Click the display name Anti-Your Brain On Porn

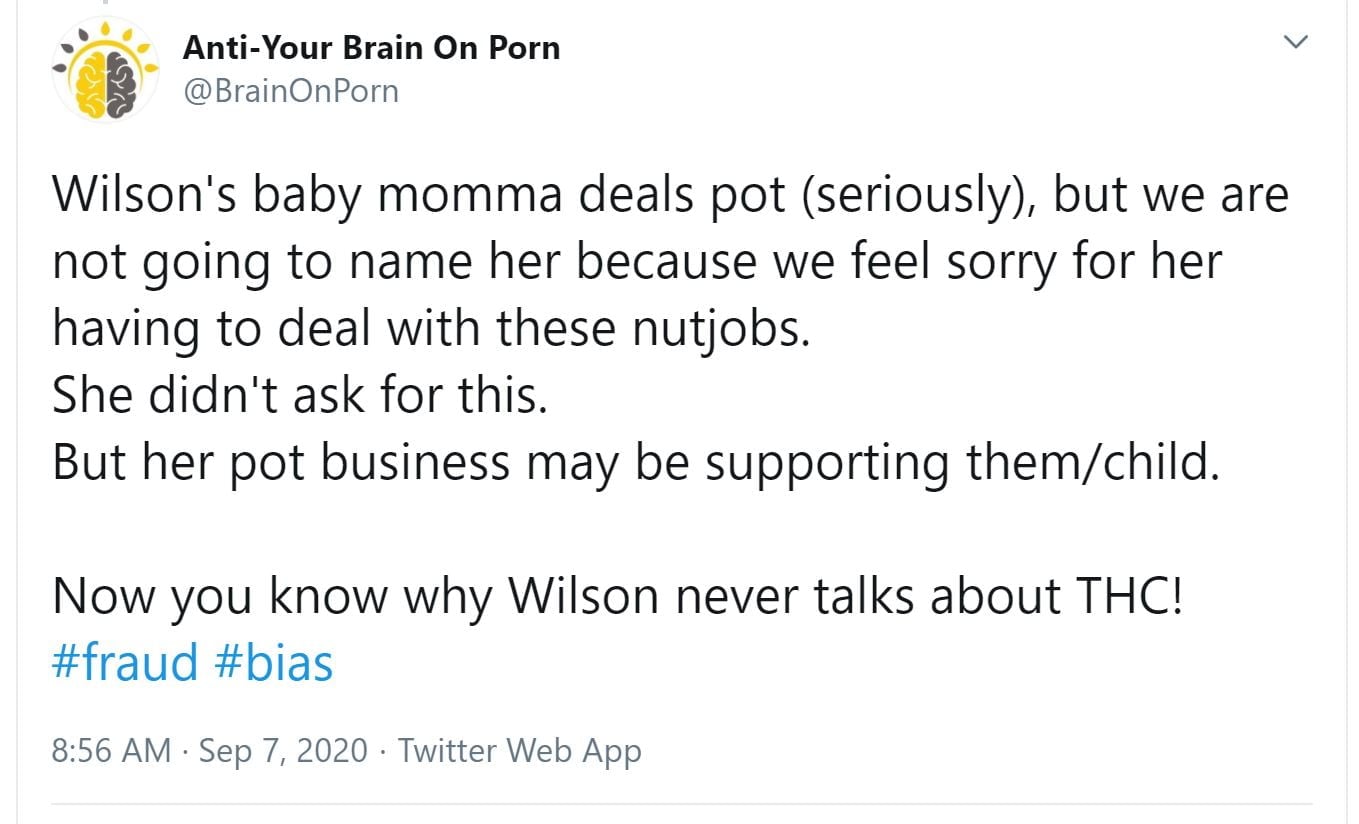click(x=371, y=48)
